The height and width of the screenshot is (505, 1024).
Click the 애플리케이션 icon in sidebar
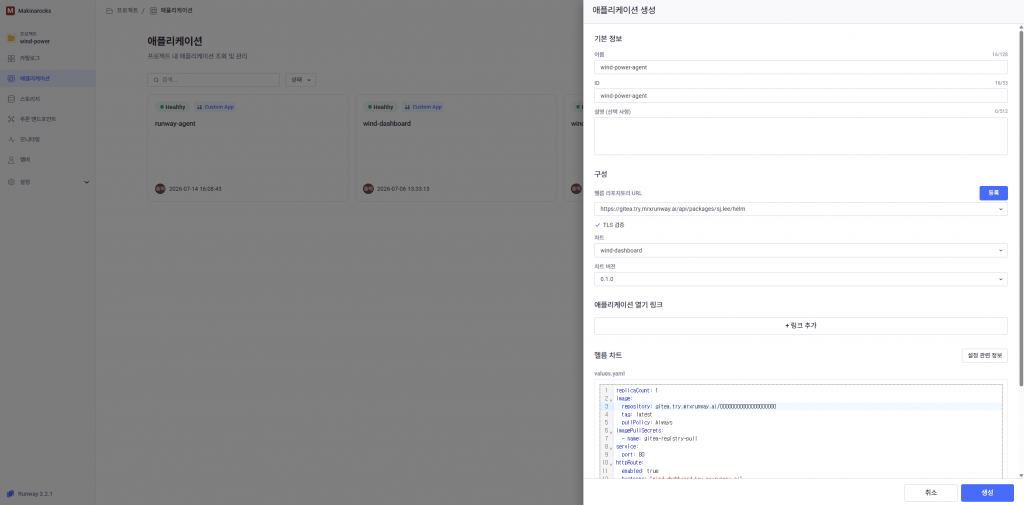[11, 78]
